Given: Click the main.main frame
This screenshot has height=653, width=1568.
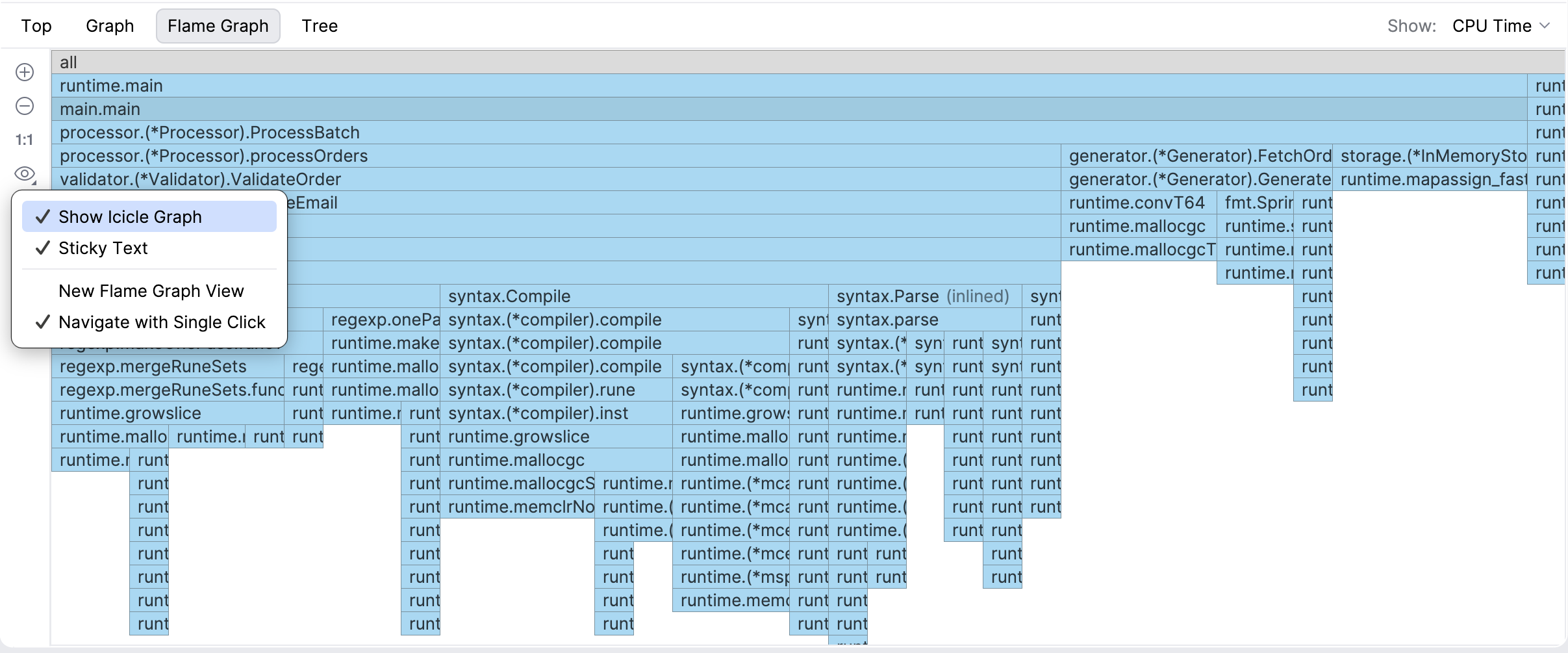Looking at the screenshot, I should click(789, 109).
